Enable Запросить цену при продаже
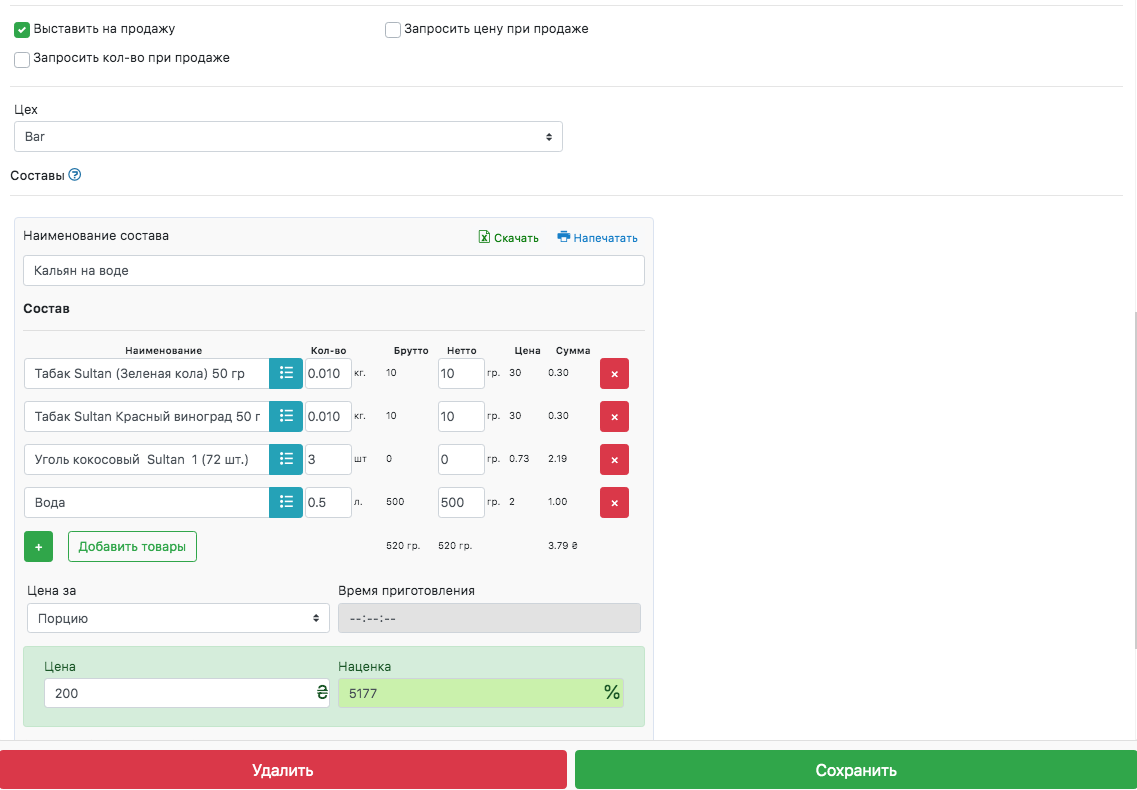This screenshot has height=790, width=1137. [x=393, y=30]
